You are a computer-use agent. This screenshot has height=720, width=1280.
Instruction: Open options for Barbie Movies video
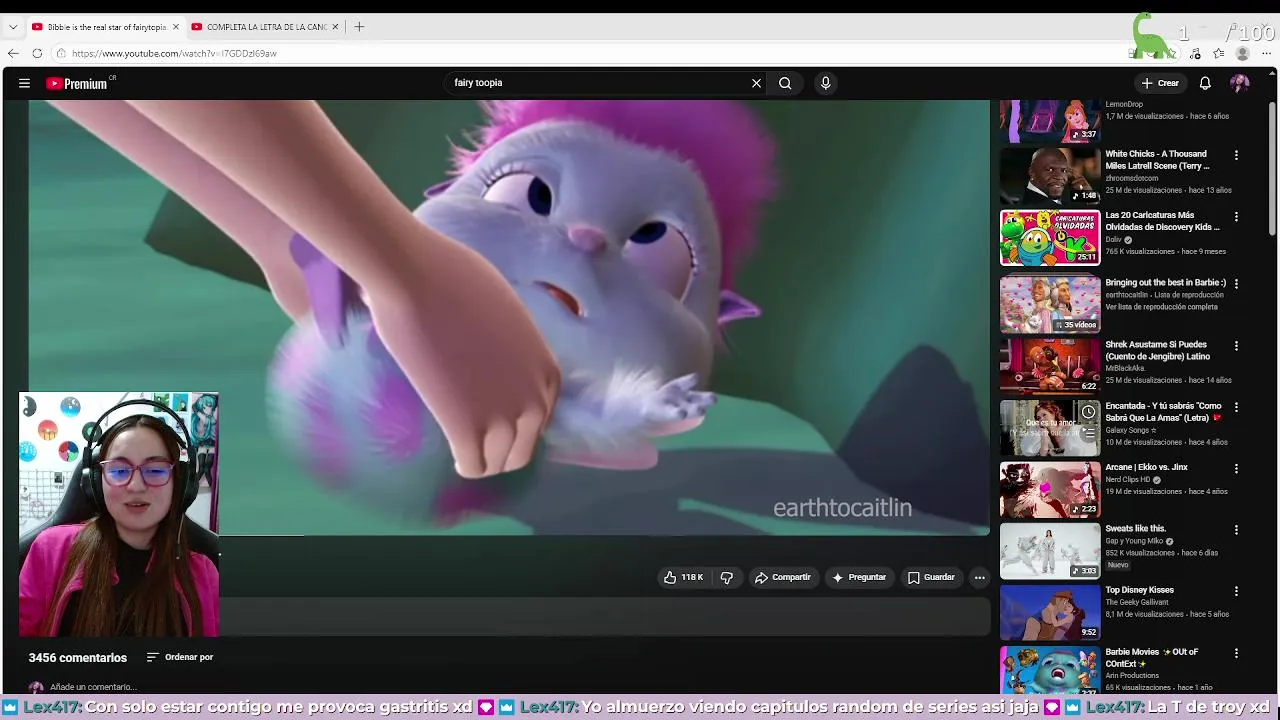coord(1236,653)
